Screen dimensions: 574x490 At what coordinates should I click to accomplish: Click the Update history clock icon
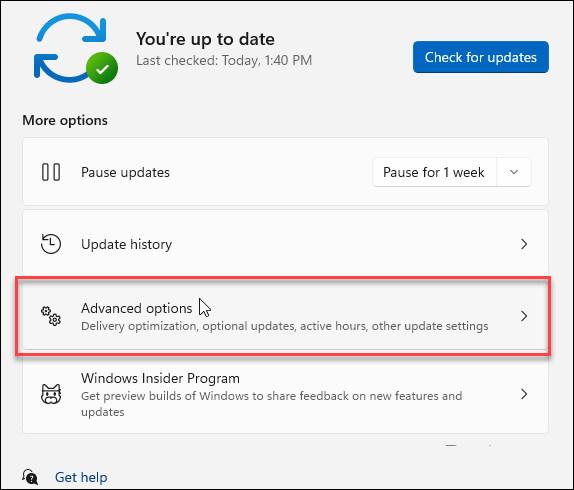click(x=51, y=244)
